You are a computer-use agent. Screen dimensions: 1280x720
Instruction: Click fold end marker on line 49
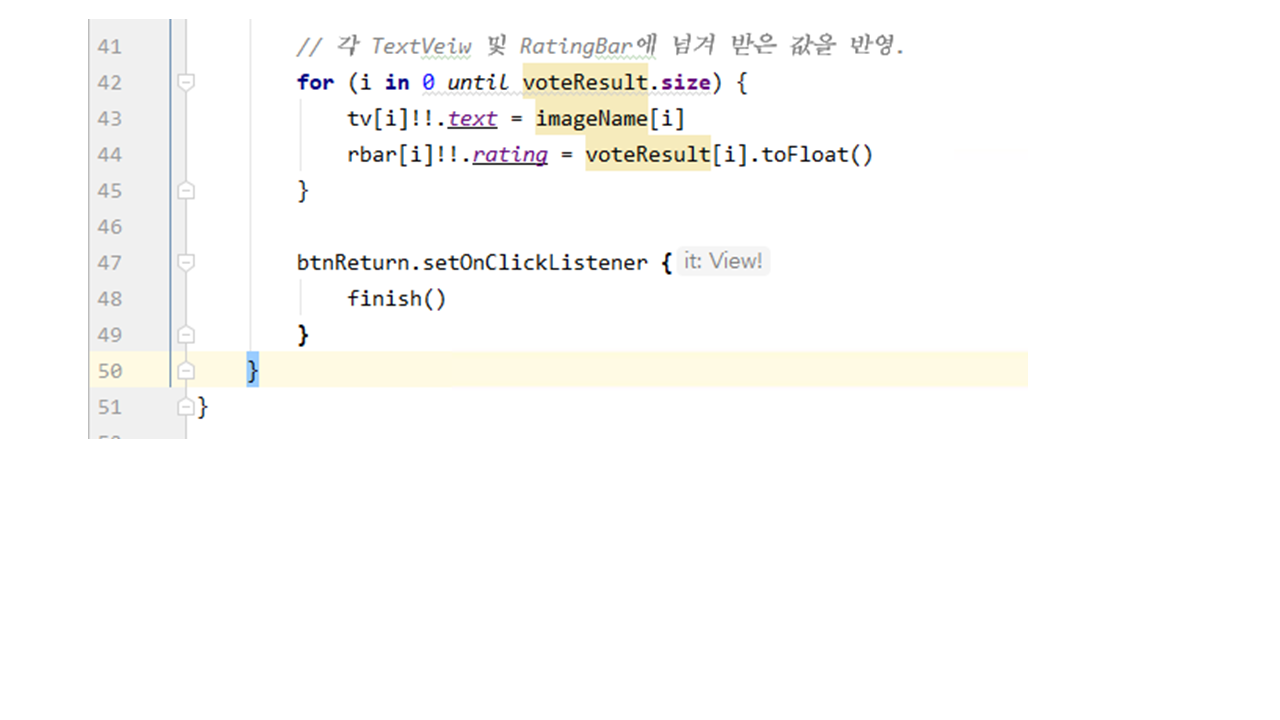point(186,334)
